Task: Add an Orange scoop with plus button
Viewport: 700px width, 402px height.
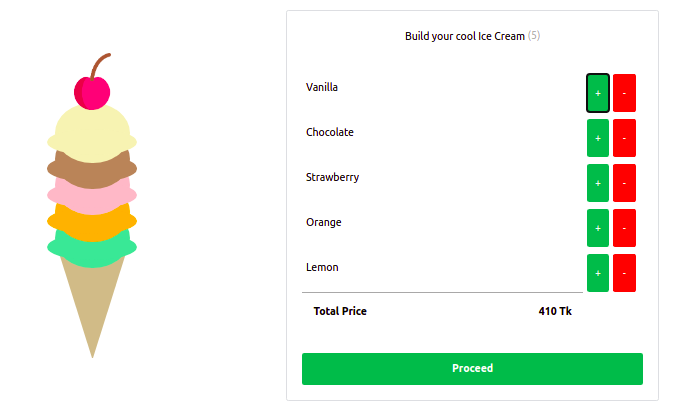Action: [x=598, y=228]
